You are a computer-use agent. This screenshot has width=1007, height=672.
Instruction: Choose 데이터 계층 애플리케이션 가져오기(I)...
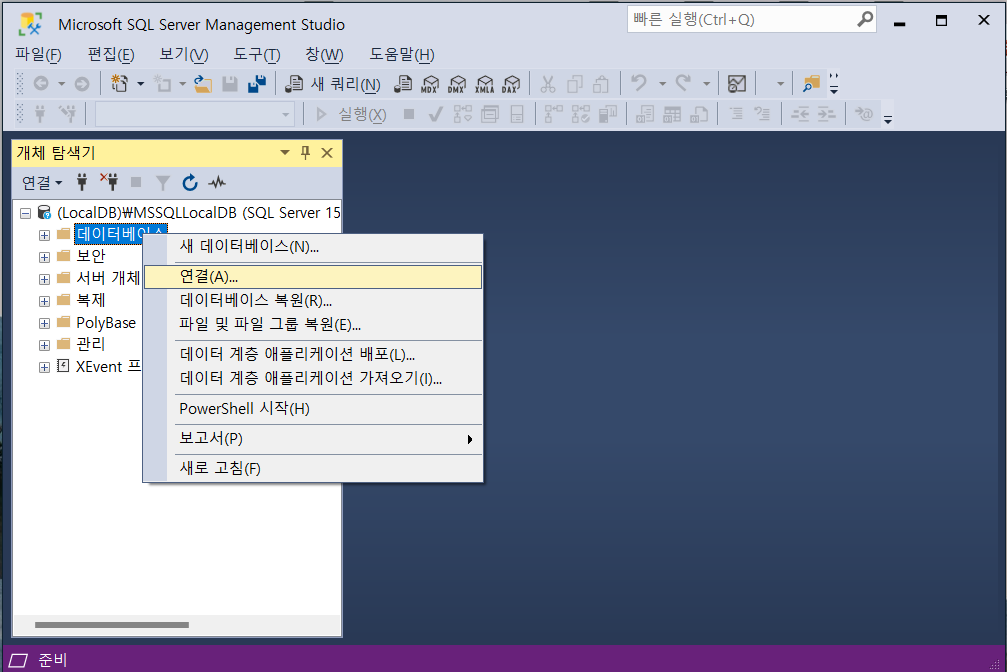[313, 378]
